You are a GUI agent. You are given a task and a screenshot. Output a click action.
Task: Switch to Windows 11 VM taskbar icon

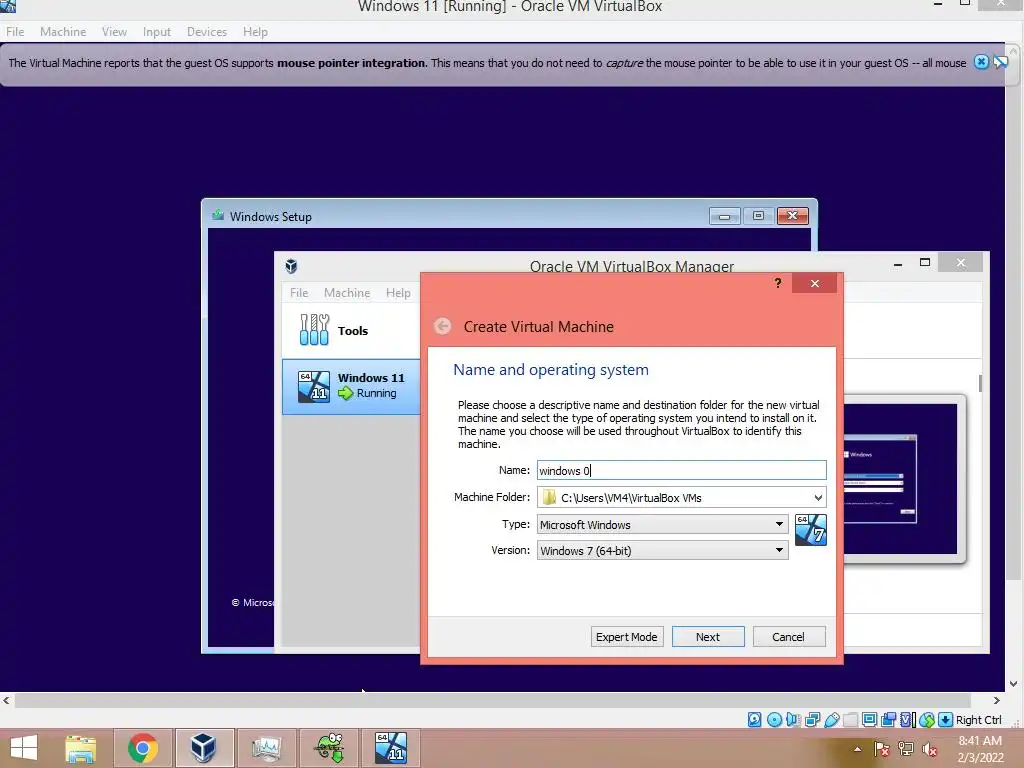[x=391, y=748]
